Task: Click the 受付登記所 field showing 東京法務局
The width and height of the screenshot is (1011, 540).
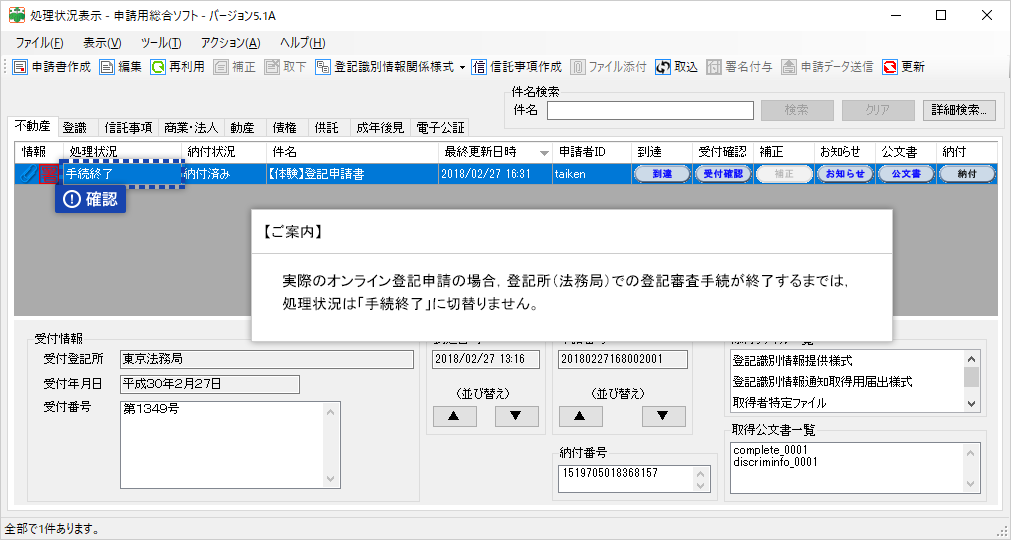Action: pos(267,360)
